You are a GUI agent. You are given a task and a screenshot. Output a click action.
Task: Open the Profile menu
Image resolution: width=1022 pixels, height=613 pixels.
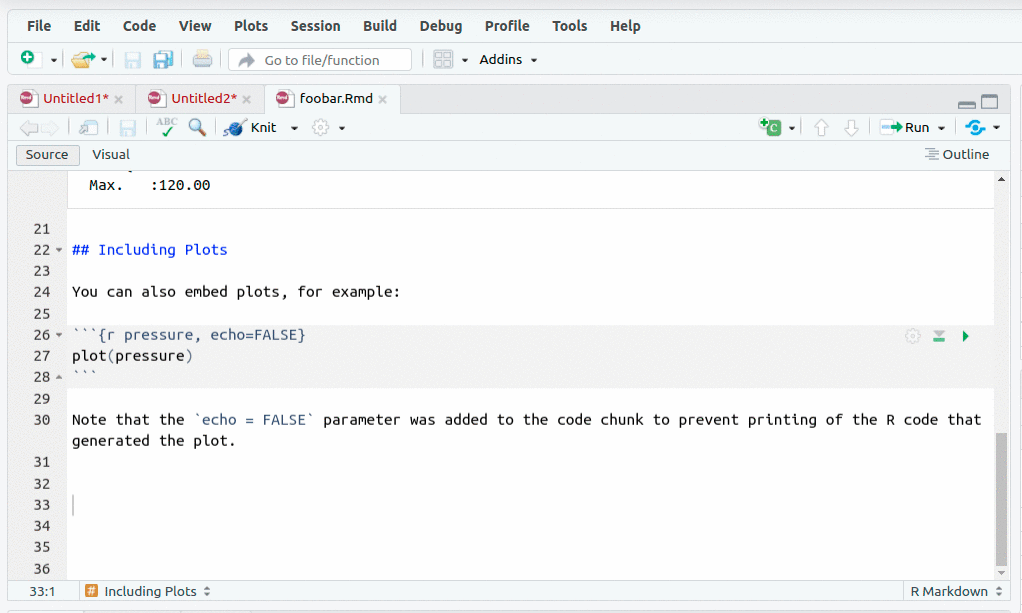click(507, 26)
